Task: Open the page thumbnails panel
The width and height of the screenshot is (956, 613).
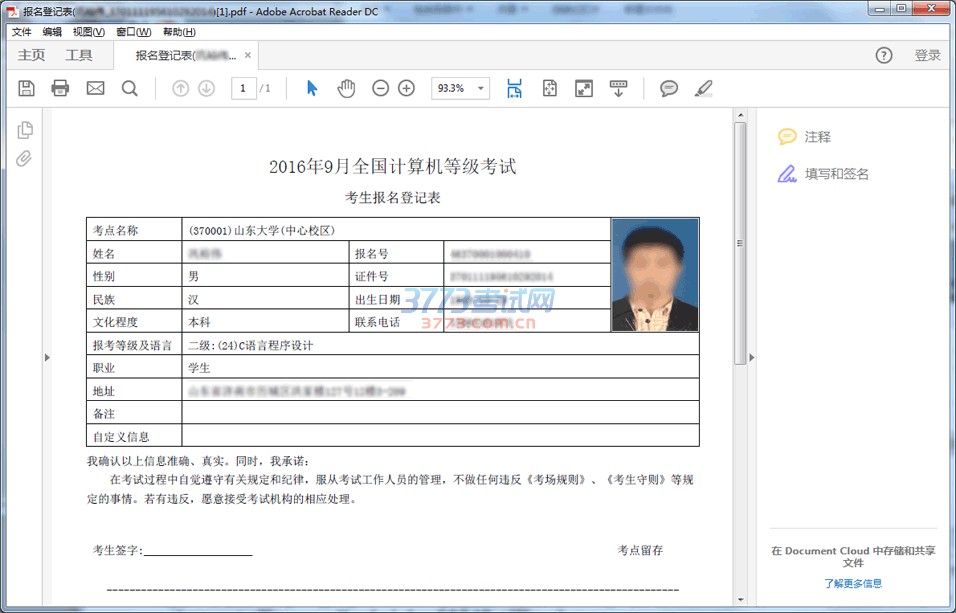Action: 25,129
